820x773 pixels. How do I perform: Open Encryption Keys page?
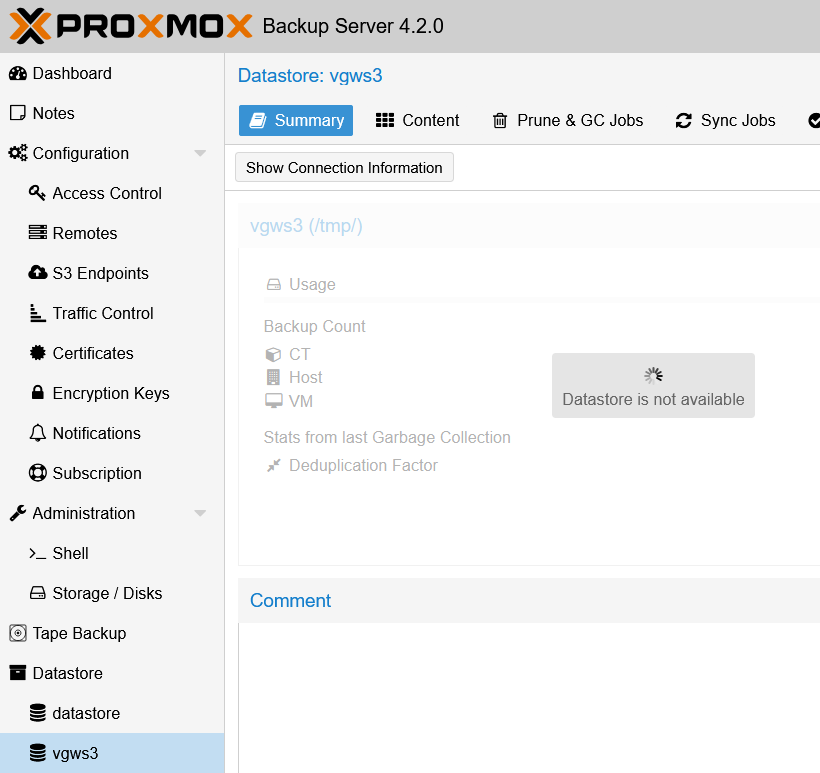(112, 393)
